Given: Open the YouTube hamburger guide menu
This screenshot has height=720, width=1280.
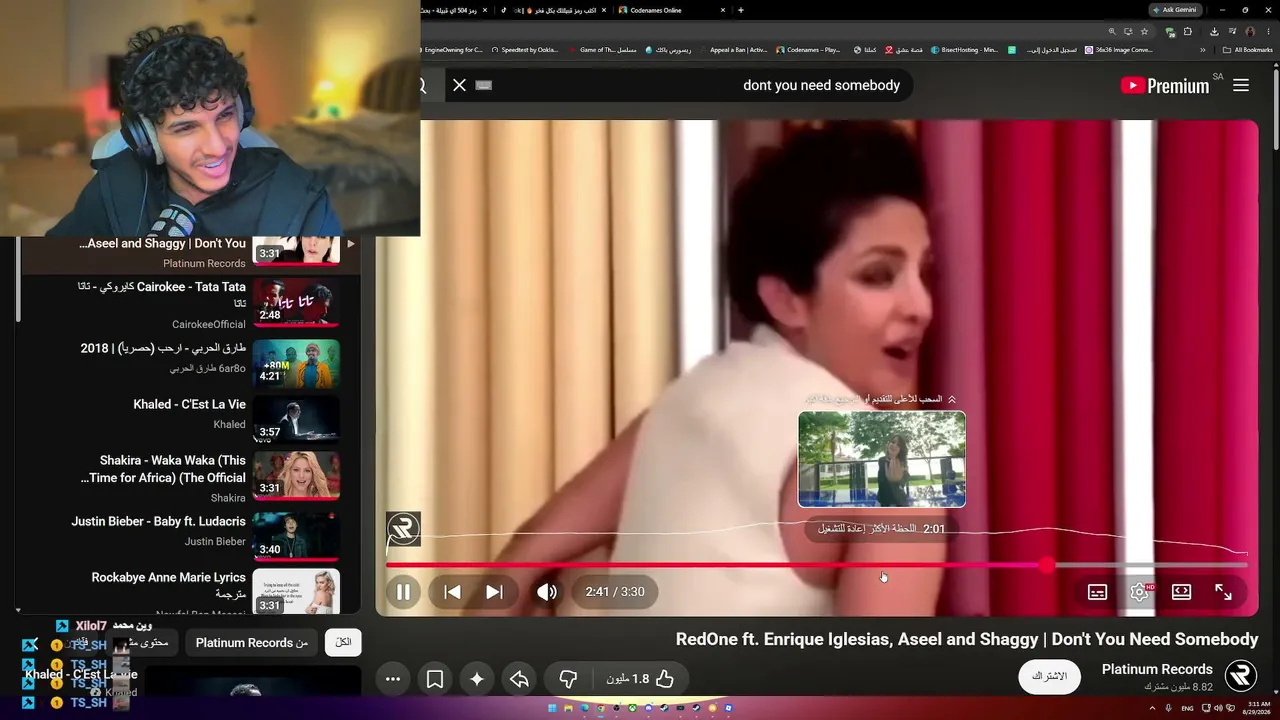Looking at the screenshot, I should pyautogui.click(x=1241, y=85).
